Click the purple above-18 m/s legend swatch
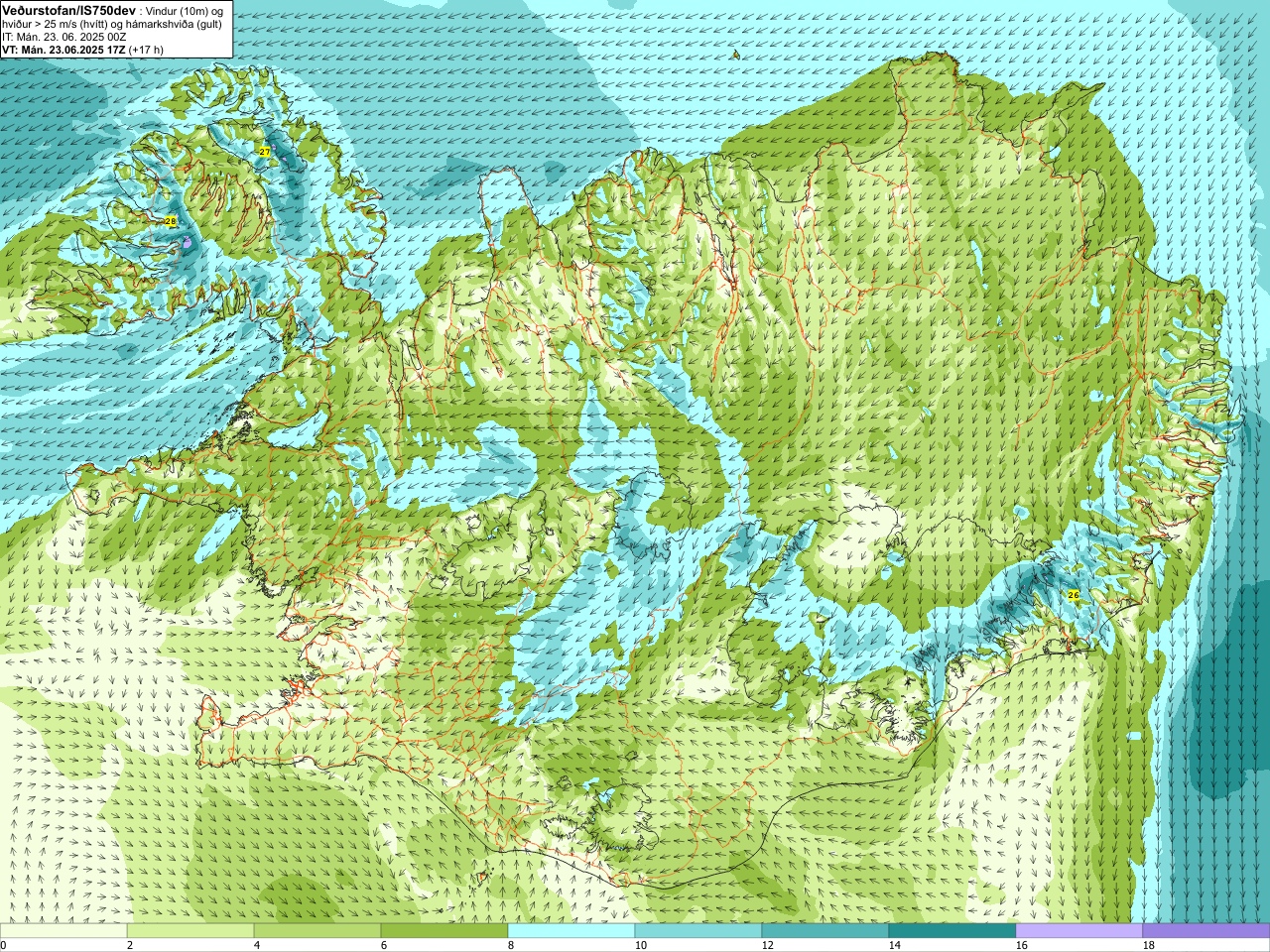1270x952 pixels. coord(1206,931)
